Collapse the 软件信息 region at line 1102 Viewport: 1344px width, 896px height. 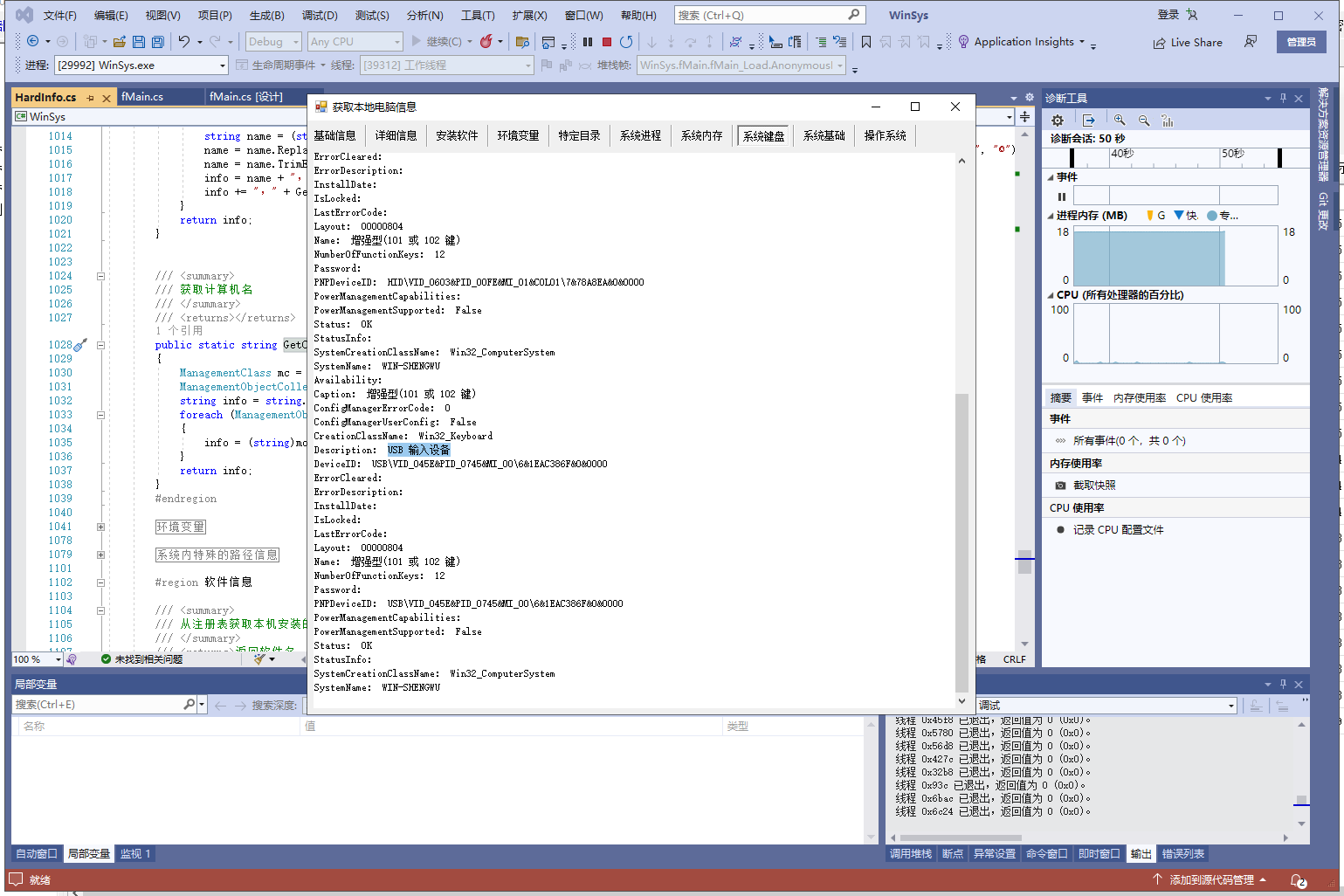pyautogui.click(x=100, y=582)
